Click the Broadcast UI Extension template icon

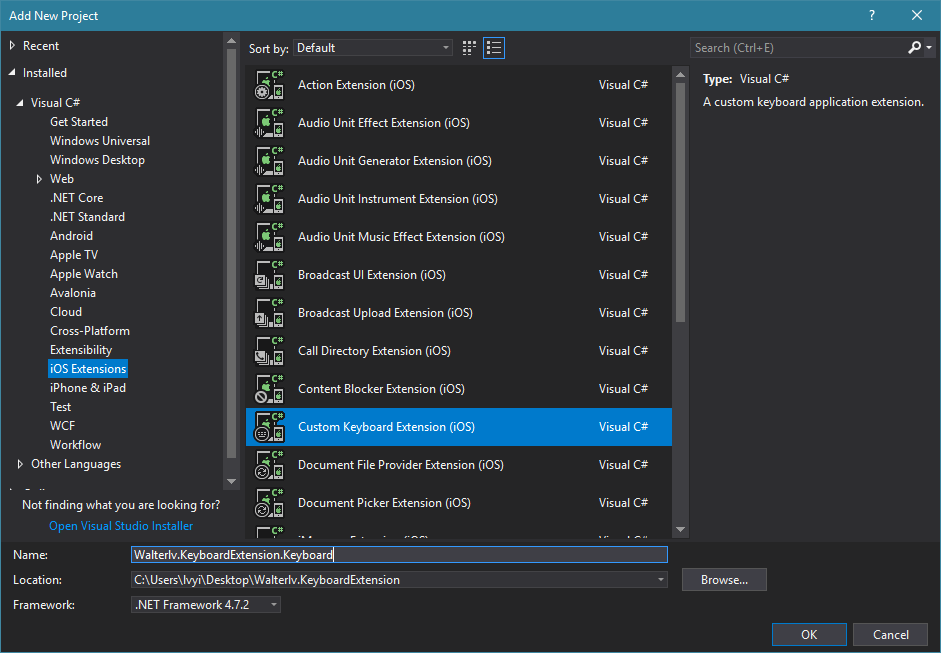(x=269, y=275)
